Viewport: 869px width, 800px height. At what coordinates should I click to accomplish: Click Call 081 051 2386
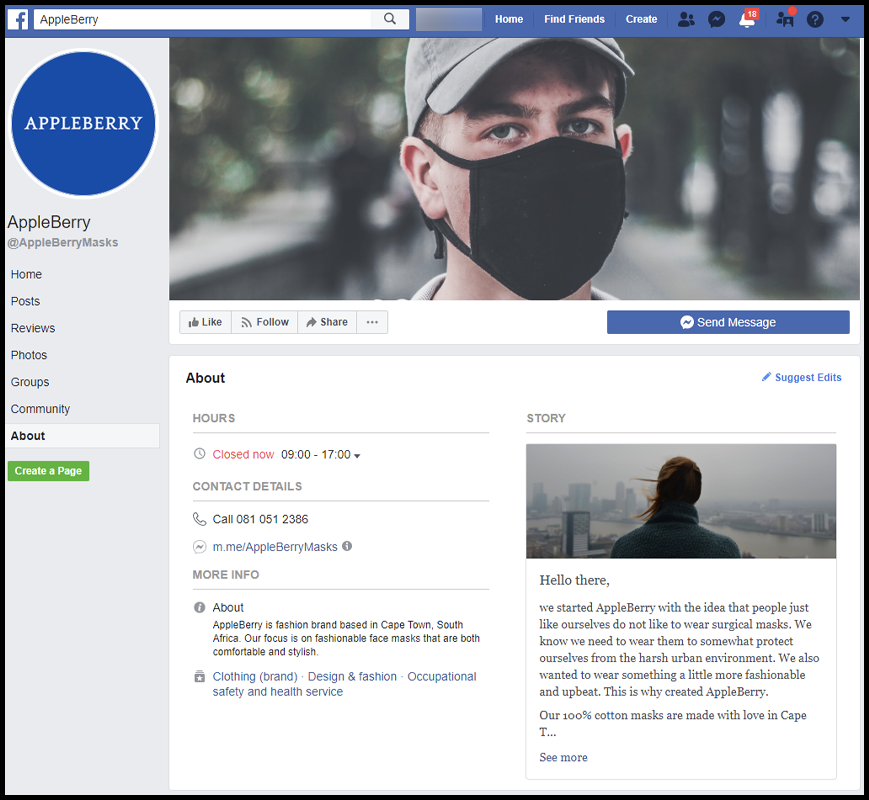260,519
